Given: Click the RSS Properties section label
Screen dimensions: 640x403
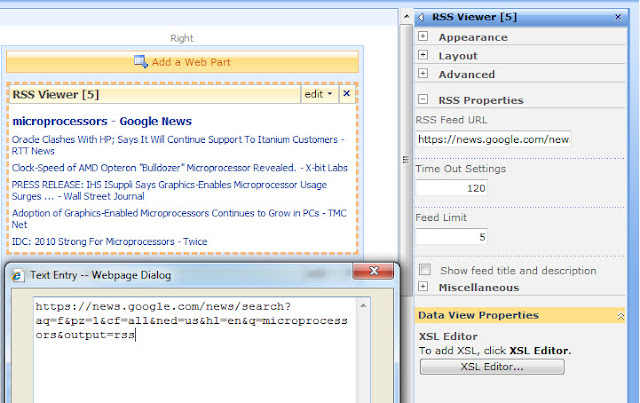Looking at the screenshot, I should [x=481, y=100].
